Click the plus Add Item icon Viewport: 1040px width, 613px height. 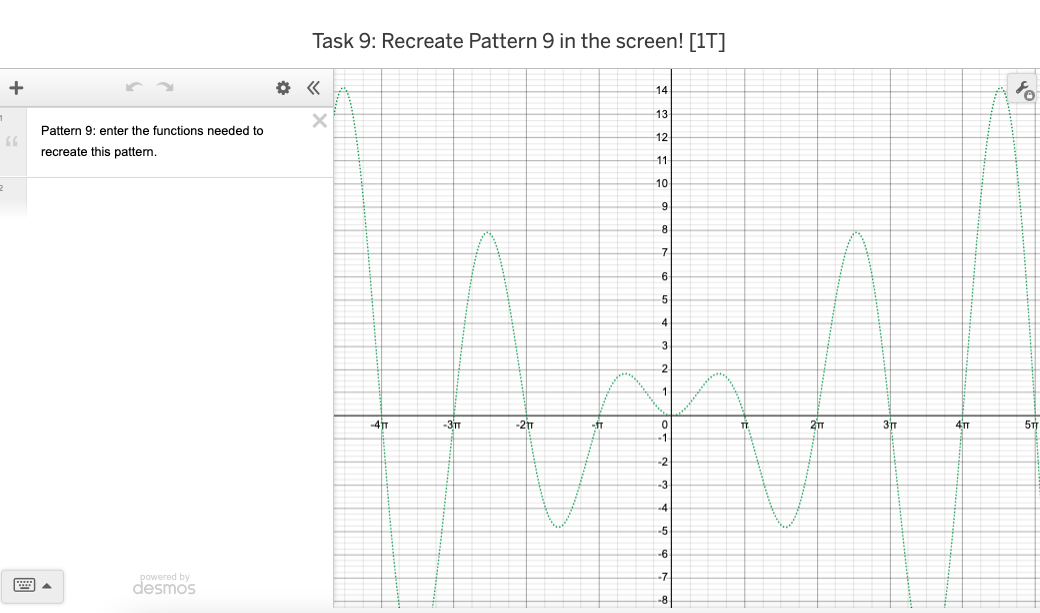(x=16, y=88)
